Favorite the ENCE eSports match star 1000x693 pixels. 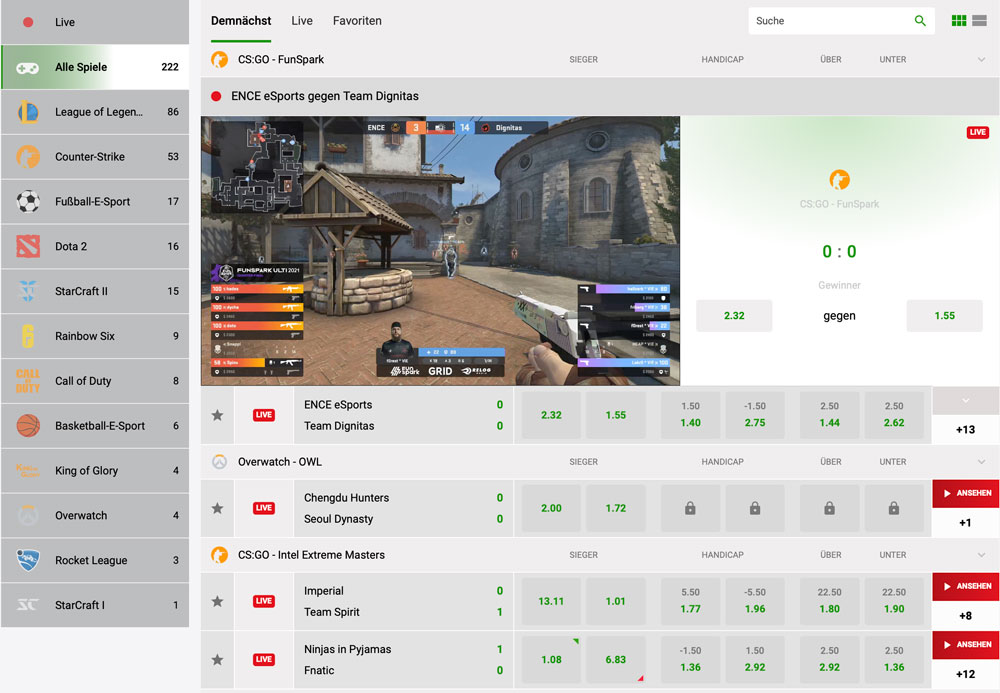(x=217, y=415)
